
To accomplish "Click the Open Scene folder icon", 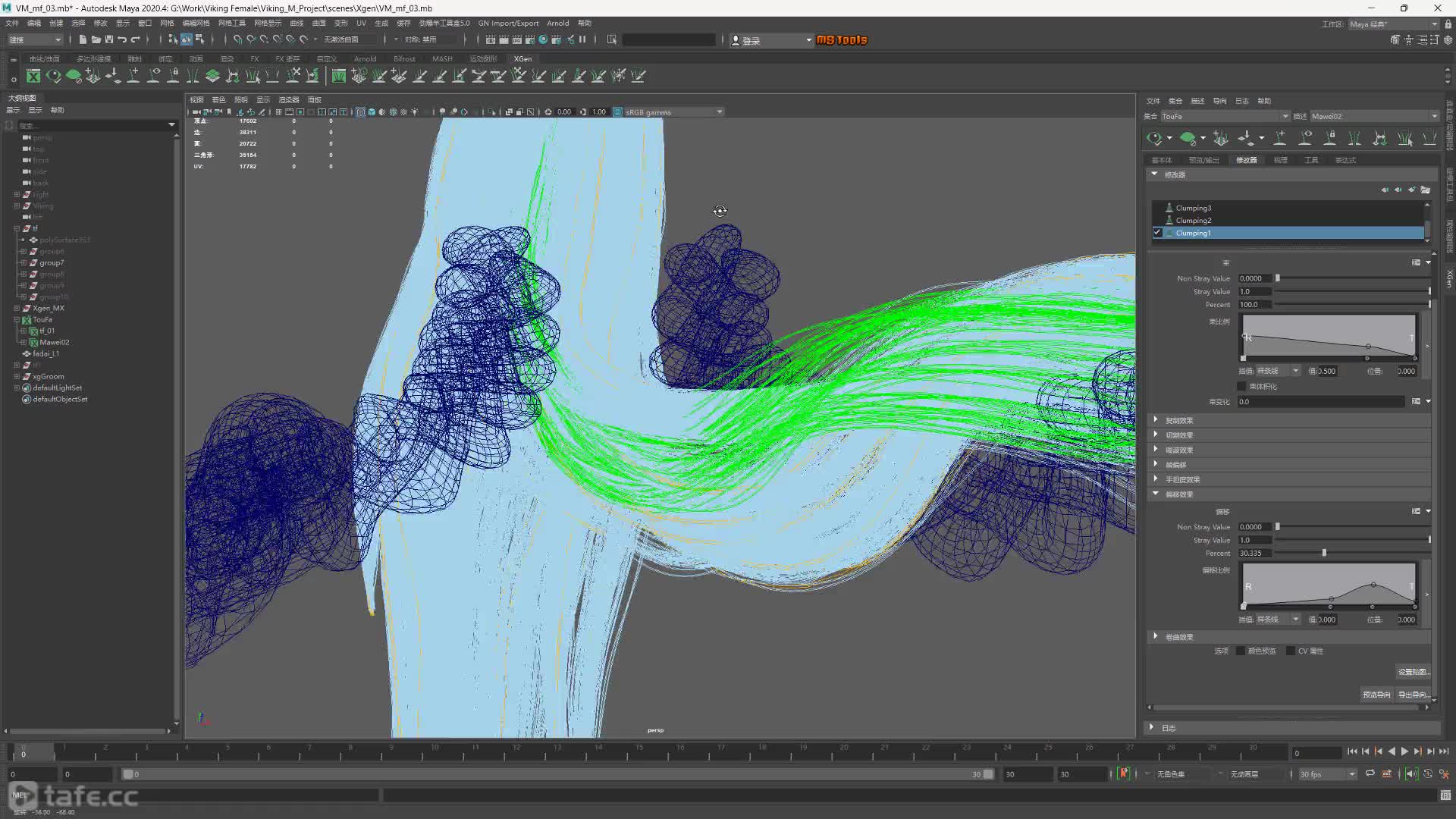I will [x=96, y=39].
